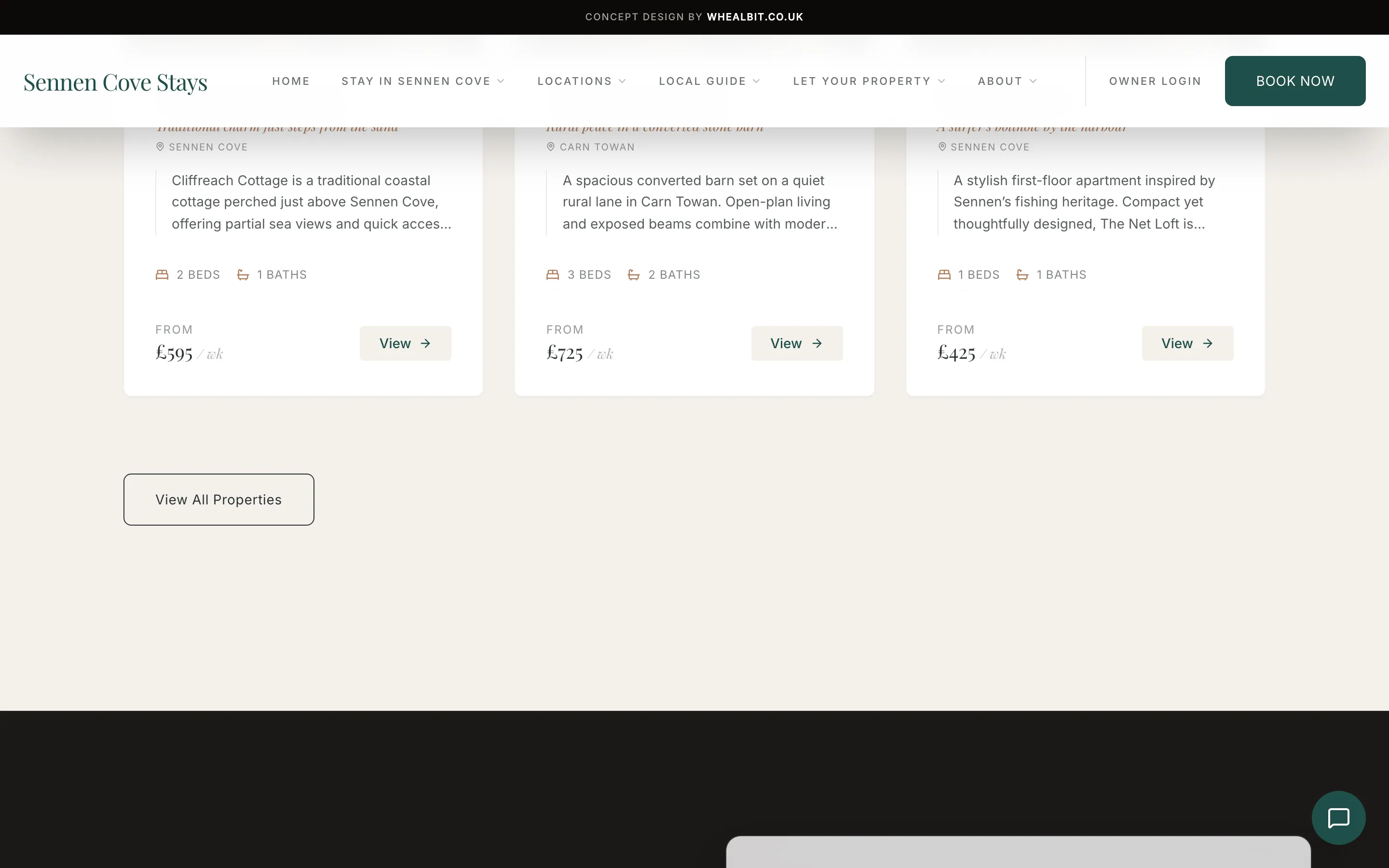The height and width of the screenshot is (868, 1389).
Task: Open the About dropdown chevron
Action: pyautogui.click(x=1033, y=81)
